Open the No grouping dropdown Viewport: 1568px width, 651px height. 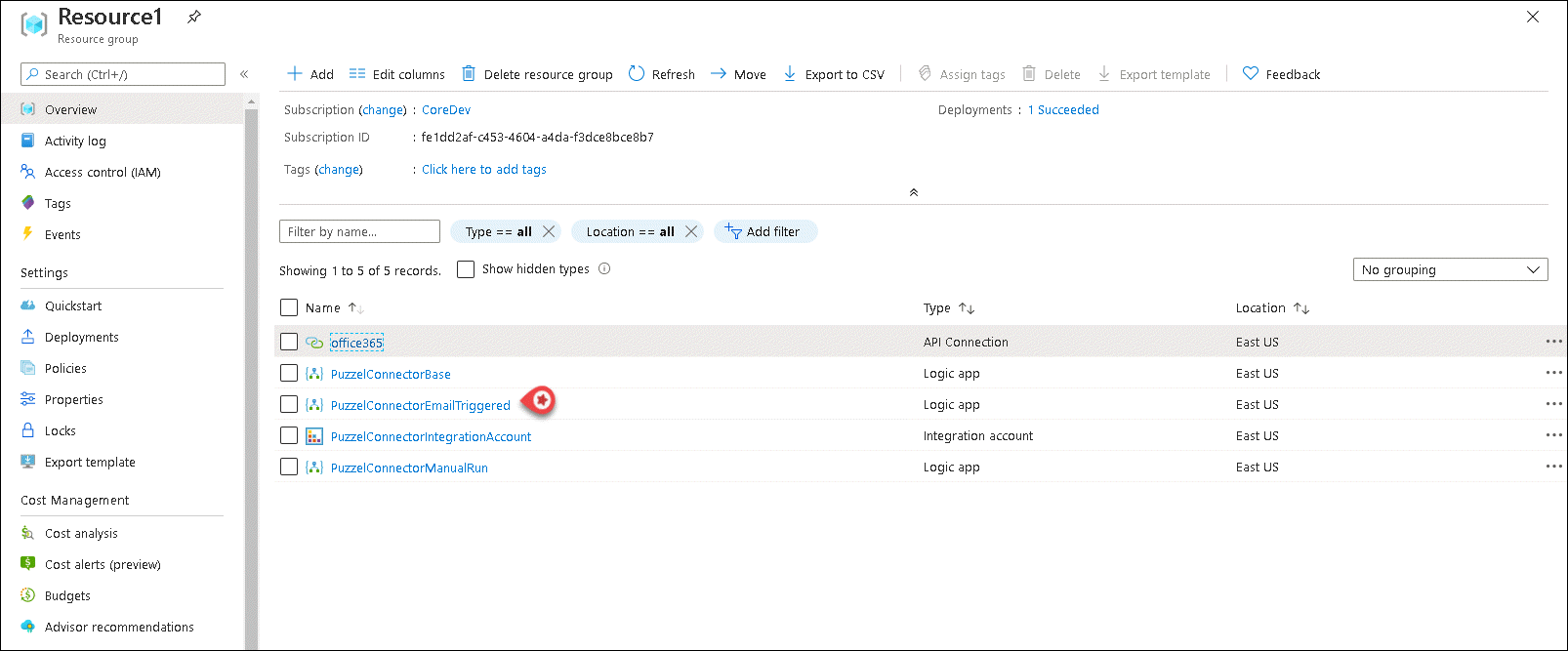point(1450,269)
